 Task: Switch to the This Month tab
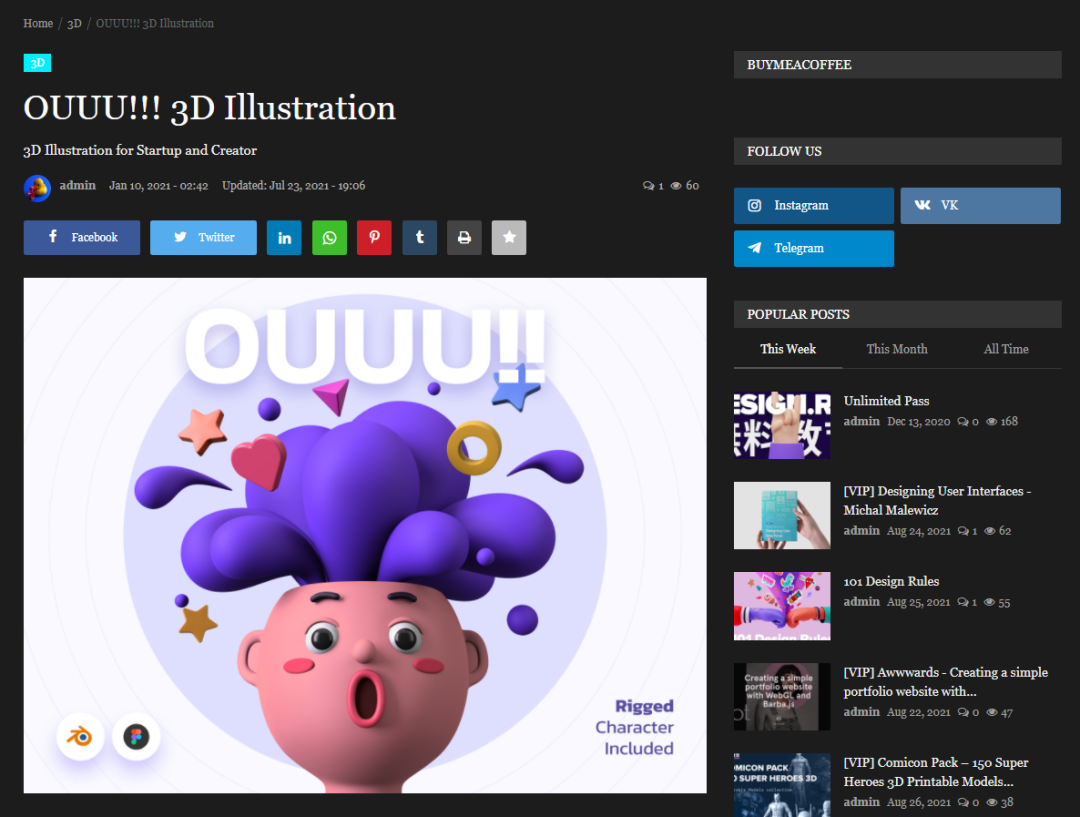click(897, 349)
